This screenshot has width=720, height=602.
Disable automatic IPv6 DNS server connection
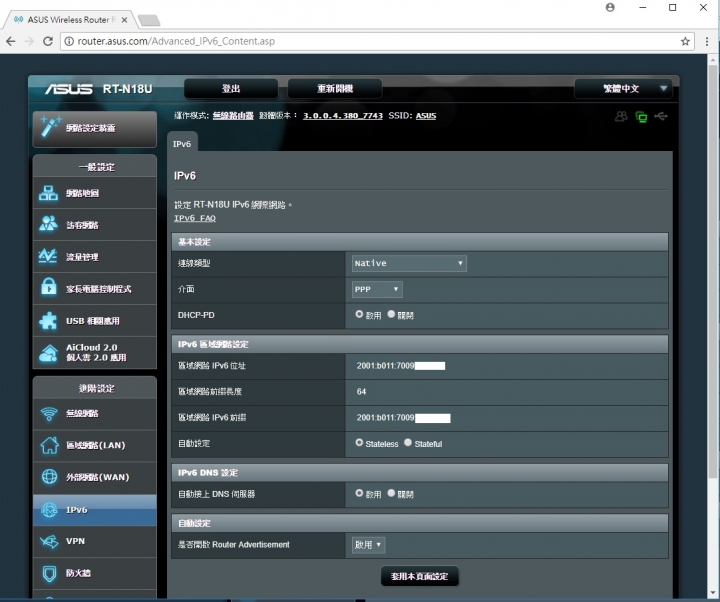coord(391,493)
